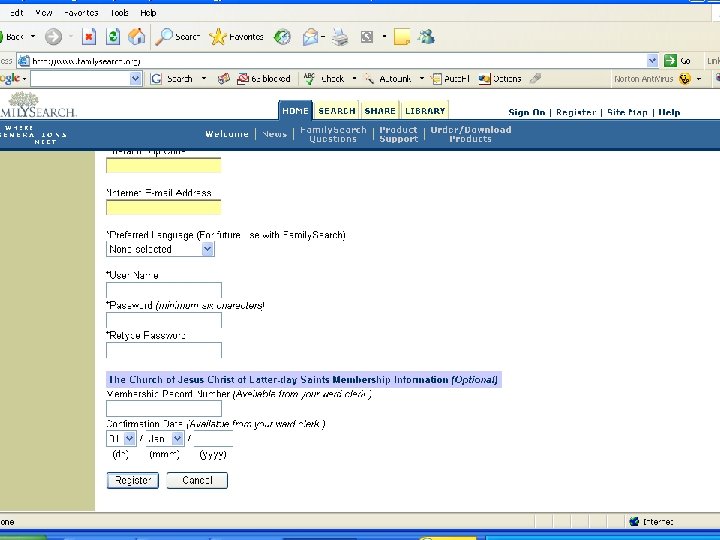The height and width of the screenshot is (540, 720).
Task: Switch to the SEARCH tab
Action: pos(337,111)
